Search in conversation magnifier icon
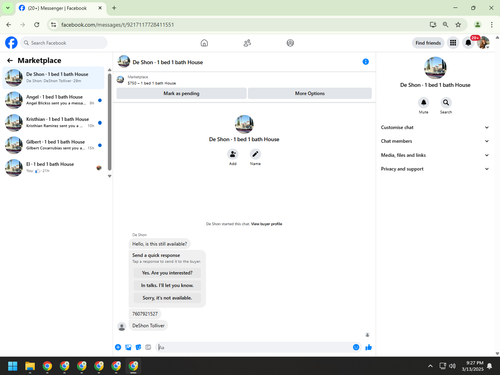The width and height of the screenshot is (500, 375). click(x=446, y=102)
